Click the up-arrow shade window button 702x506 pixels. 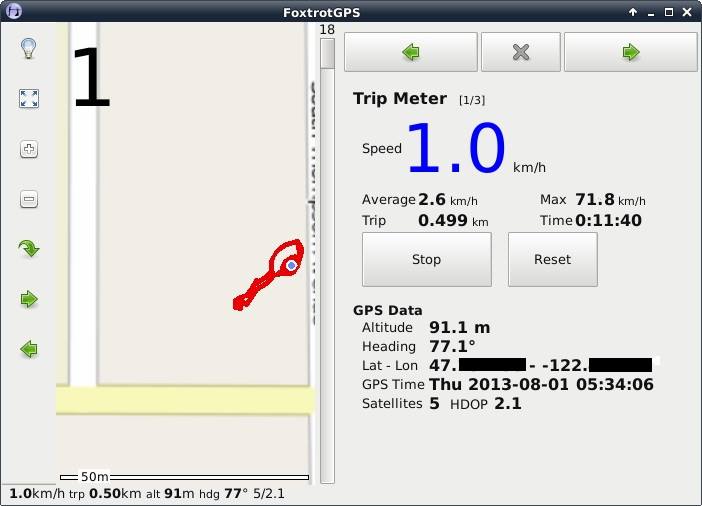point(633,12)
